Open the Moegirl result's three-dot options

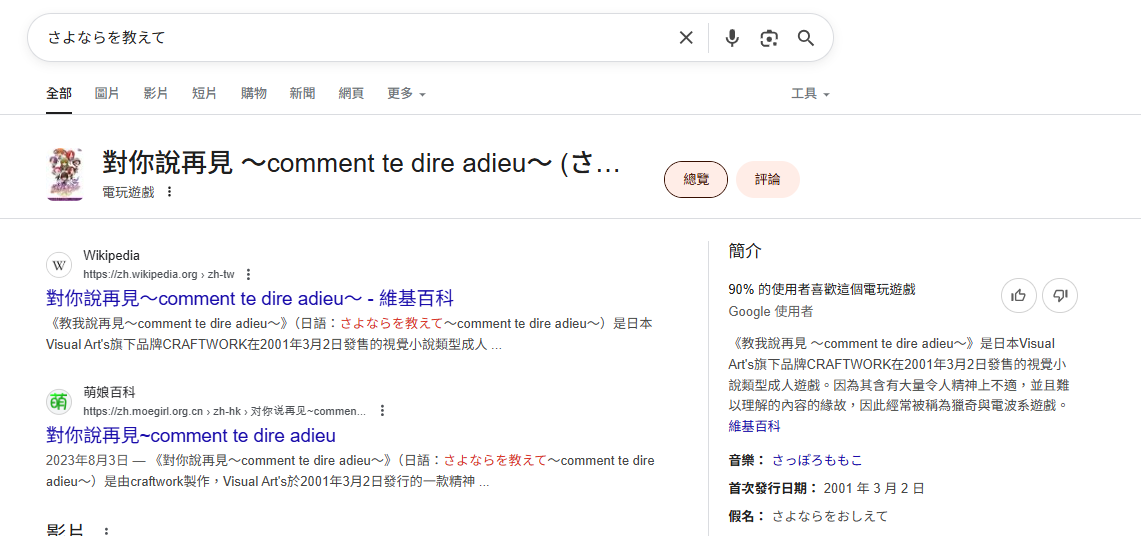[x=382, y=410]
